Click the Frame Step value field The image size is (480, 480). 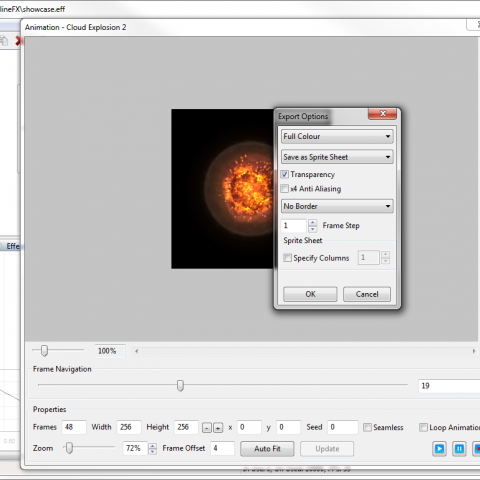(x=294, y=226)
